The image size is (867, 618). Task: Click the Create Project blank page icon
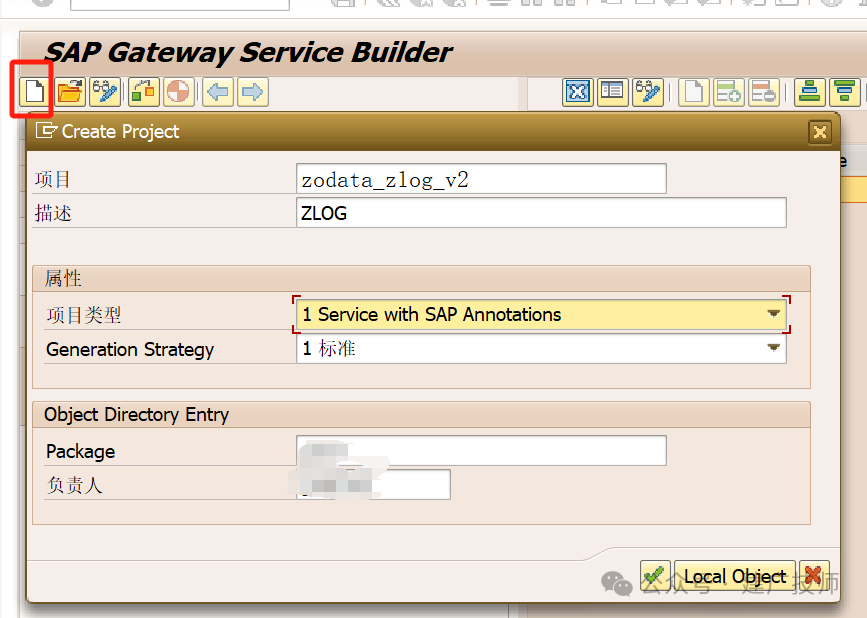coord(34,91)
